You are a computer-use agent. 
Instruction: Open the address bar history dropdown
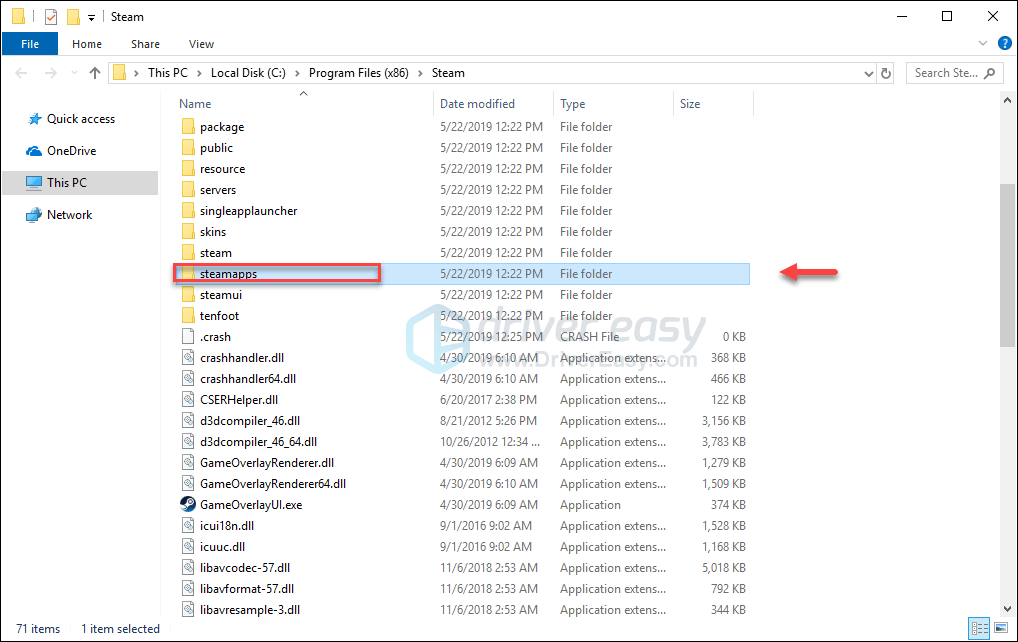click(868, 74)
